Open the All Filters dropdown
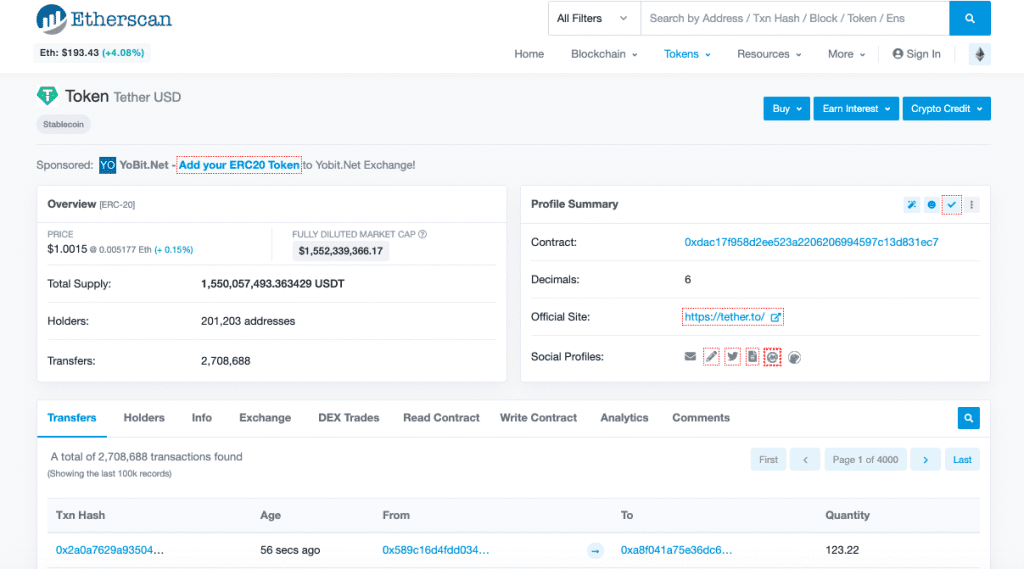Screen dimensions: 1024x569 (592, 18)
